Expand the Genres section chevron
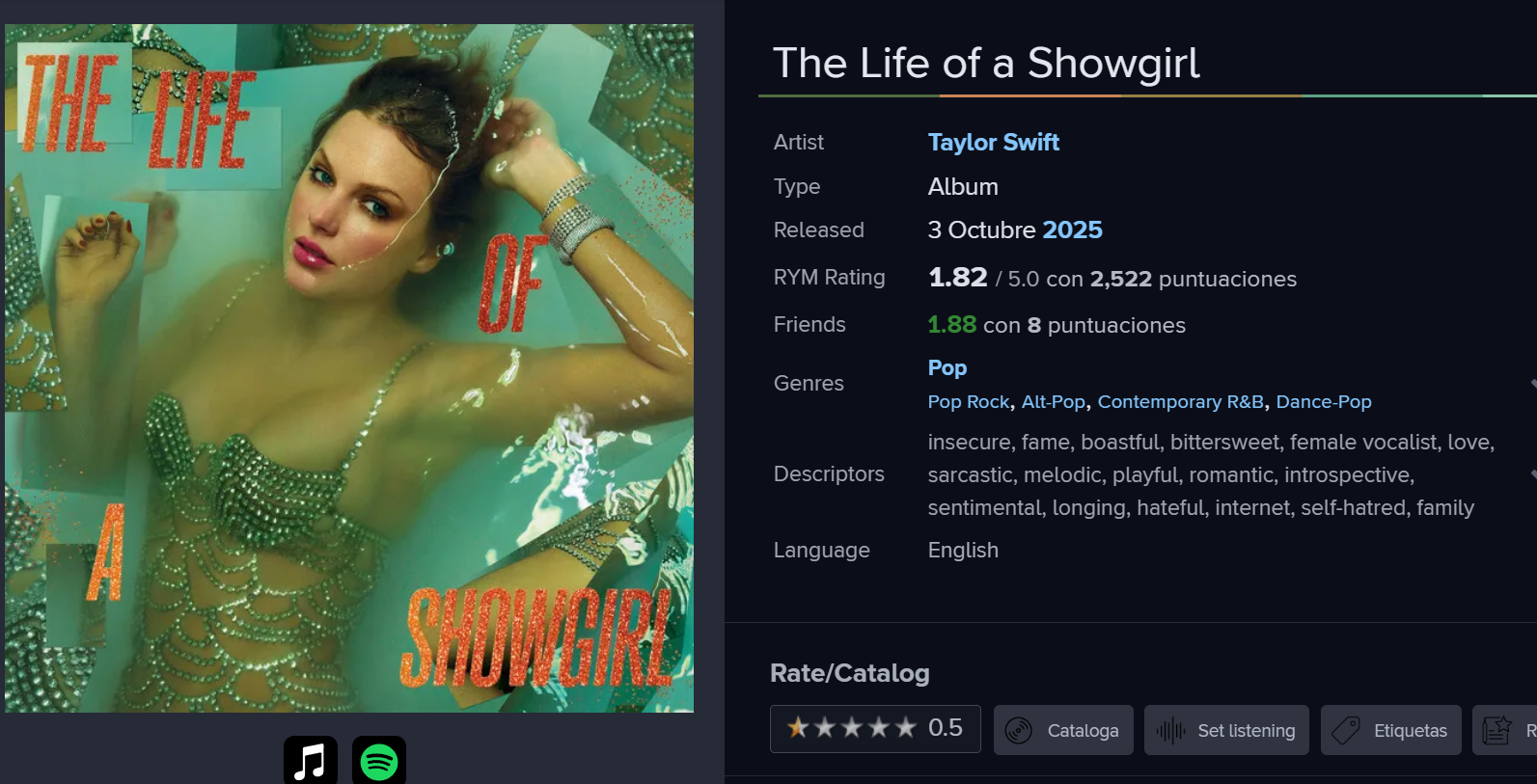 coord(1532,384)
